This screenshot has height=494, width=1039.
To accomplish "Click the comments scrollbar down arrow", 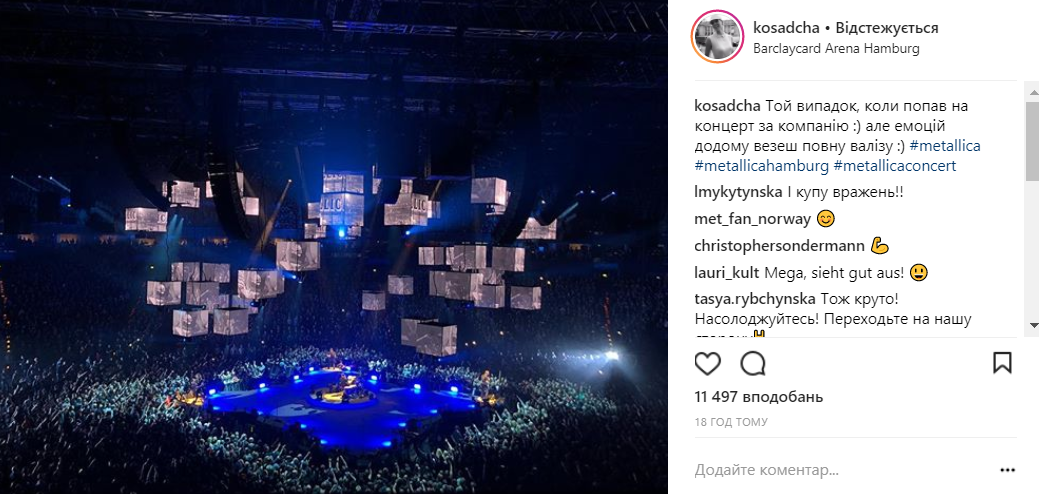I will tap(1031, 325).
